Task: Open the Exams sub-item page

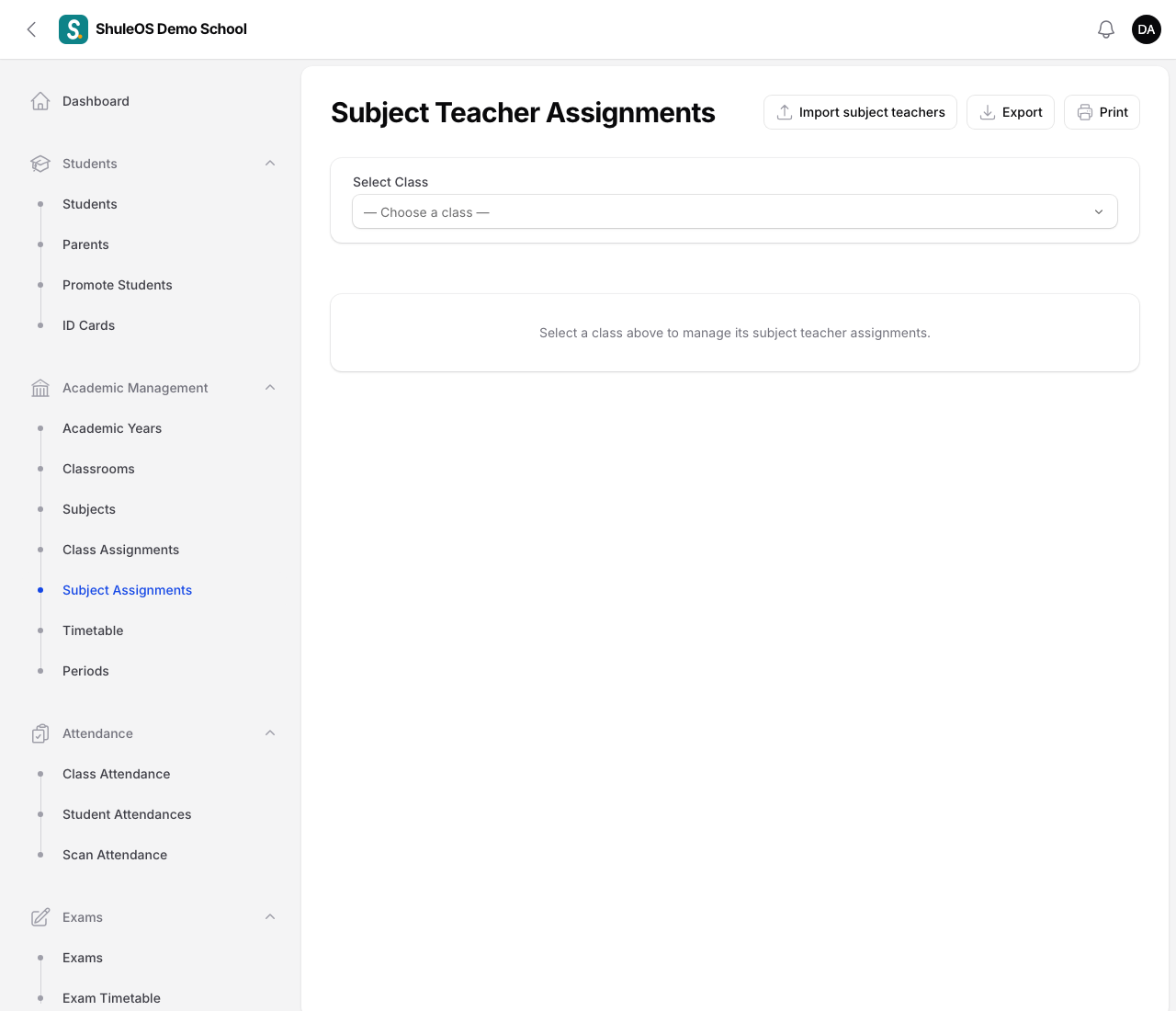Action: (x=83, y=958)
